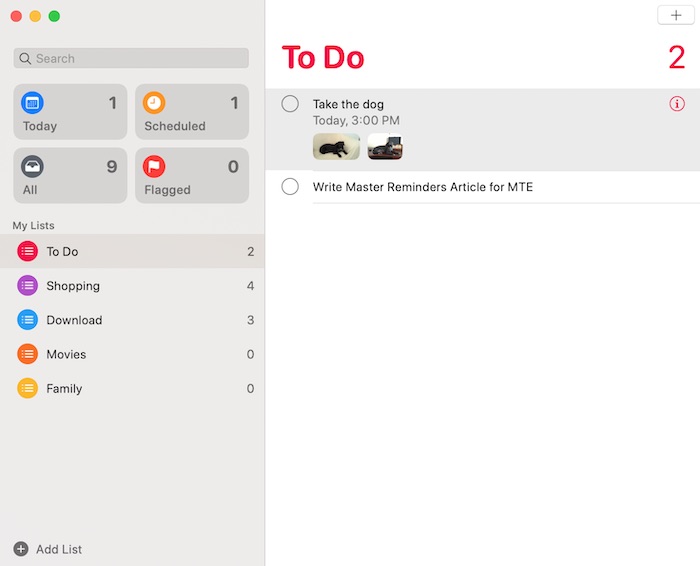The height and width of the screenshot is (566, 700).
Task: Open the Today smart list card
Action: click(x=70, y=112)
